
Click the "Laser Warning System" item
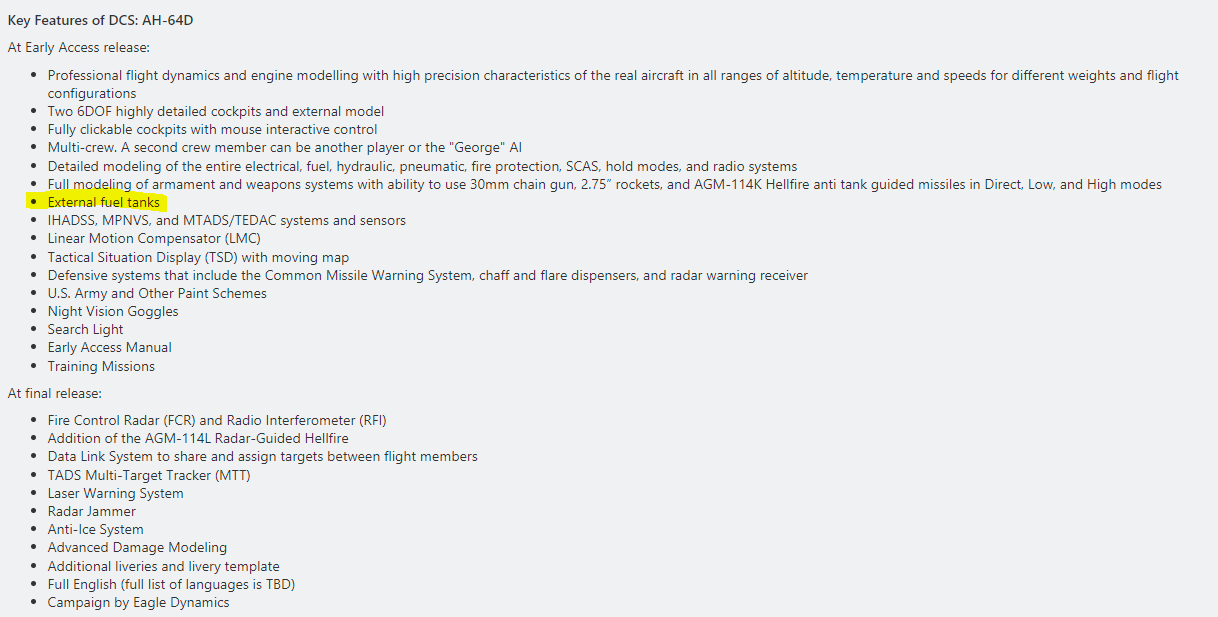(116, 493)
